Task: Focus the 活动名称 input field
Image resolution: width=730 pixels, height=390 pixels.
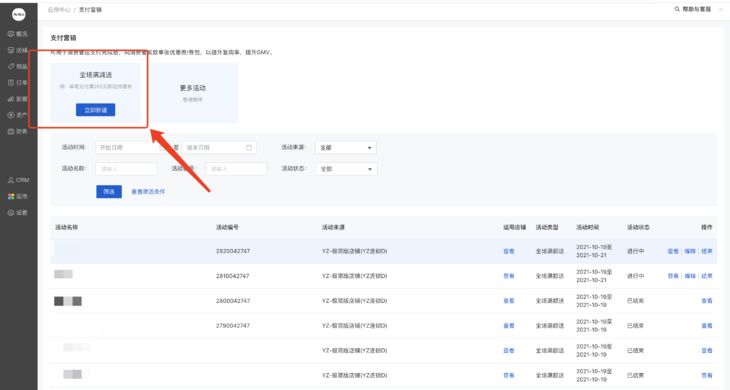Action: coord(126,169)
